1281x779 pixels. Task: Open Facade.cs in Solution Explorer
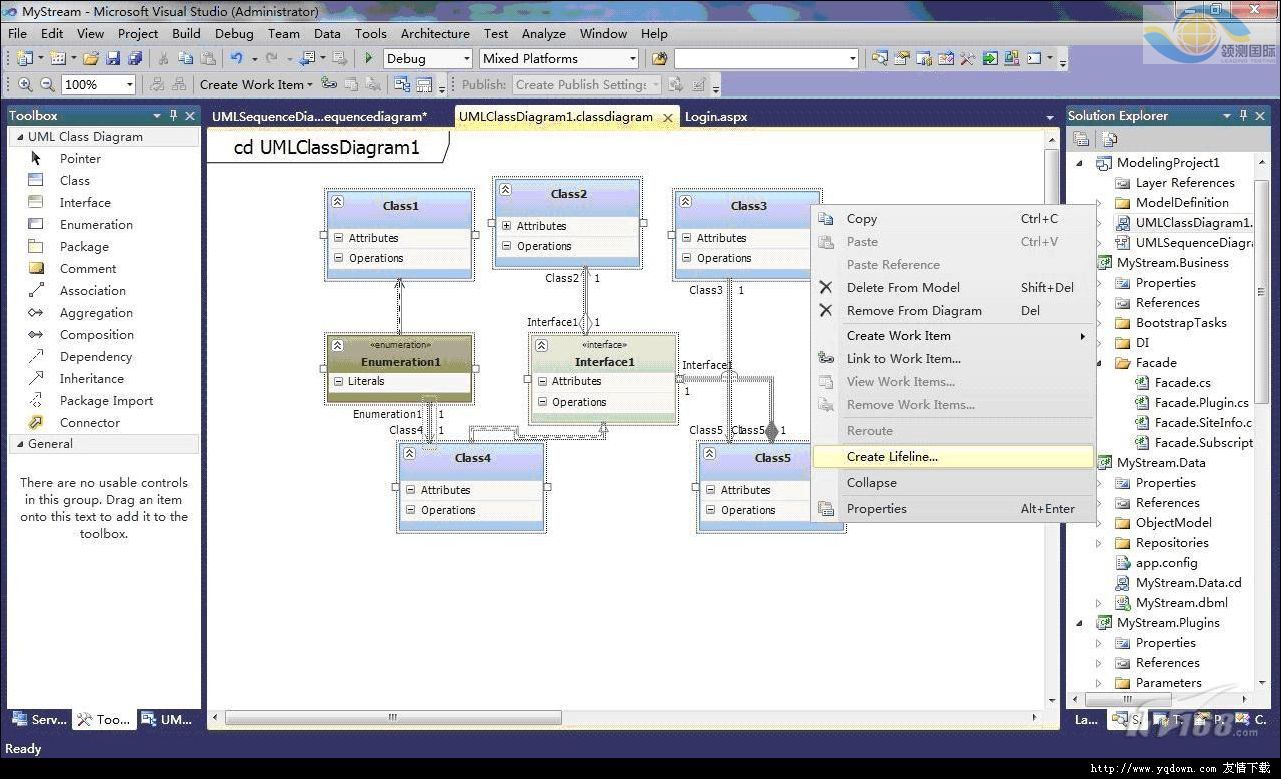pos(1182,382)
